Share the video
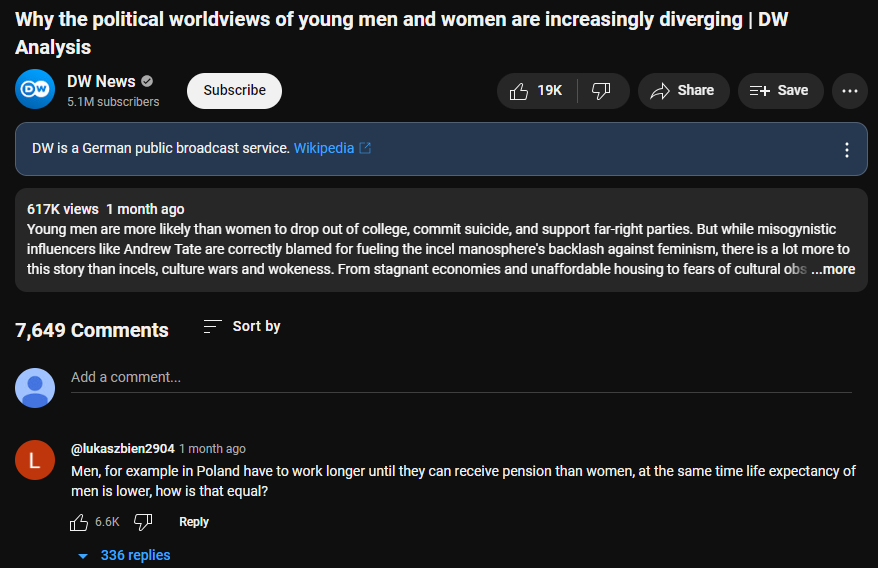This screenshot has height=568, width=878. point(683,91)
